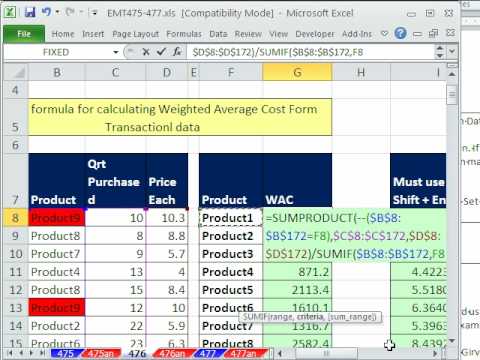Switch to the Insert ribbon tab
Image resolution: width=480 pixels, height=360 pixels.
[93, 34]
